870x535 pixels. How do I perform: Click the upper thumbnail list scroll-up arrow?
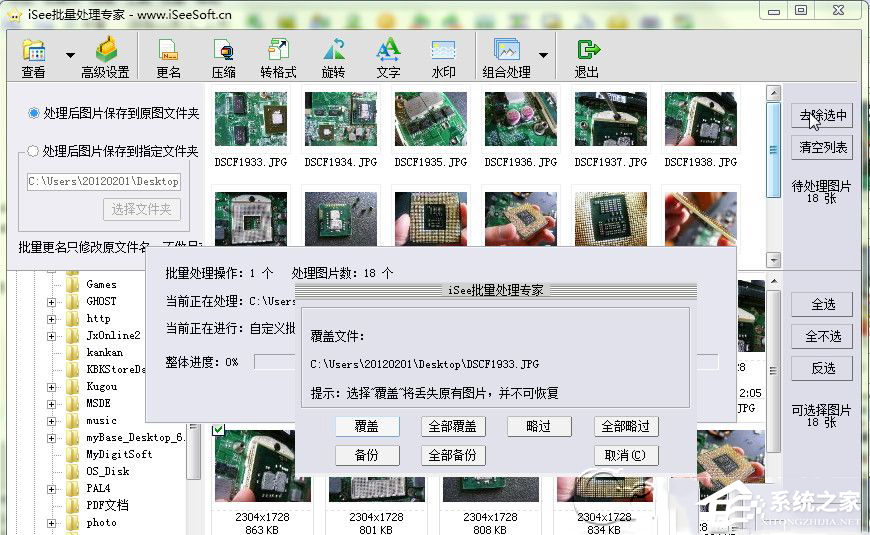(773, 93)
